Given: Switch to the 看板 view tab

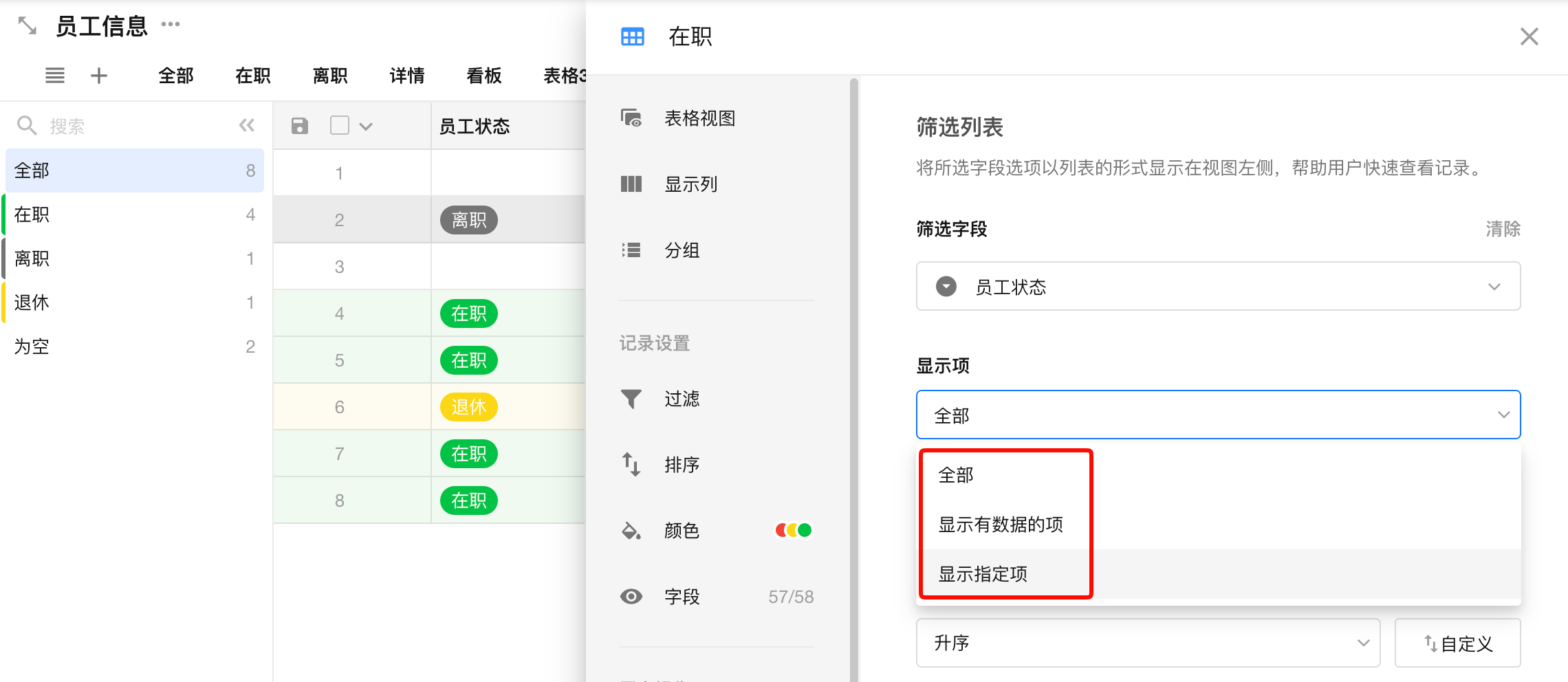Looking at the screenshot, I should (484, 76).
